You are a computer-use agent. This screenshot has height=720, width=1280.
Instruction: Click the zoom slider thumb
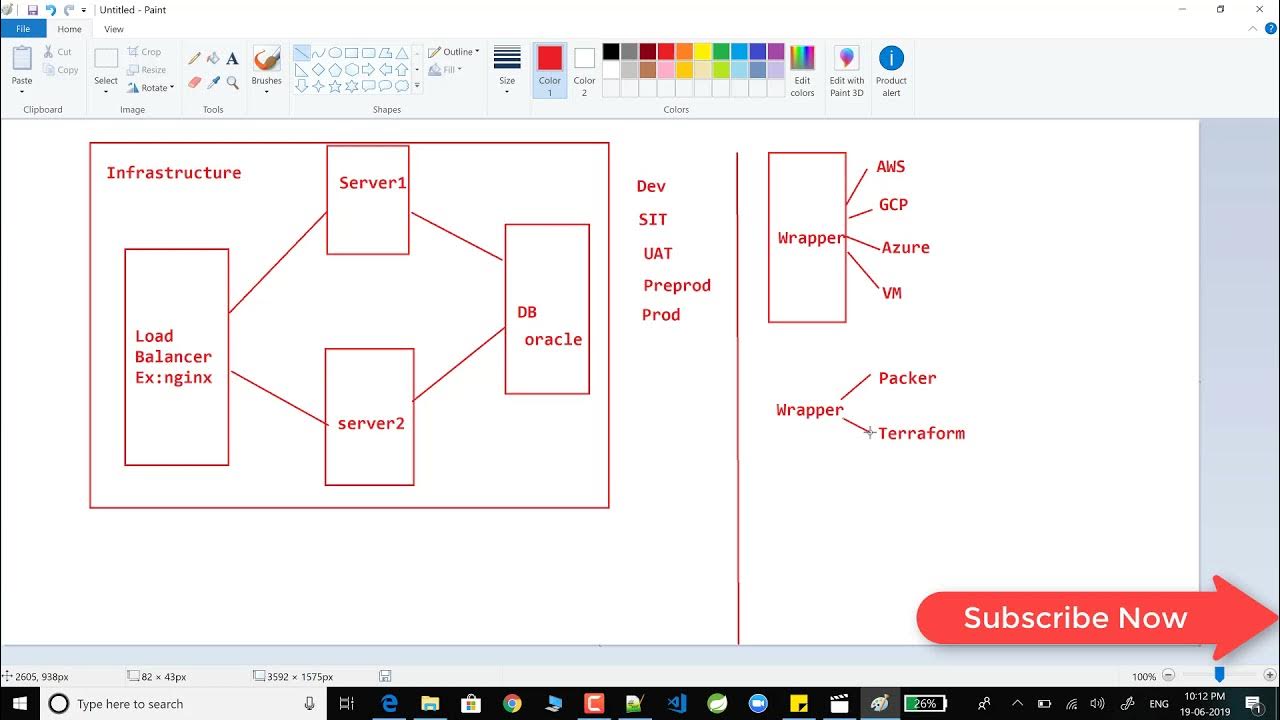1219,675
